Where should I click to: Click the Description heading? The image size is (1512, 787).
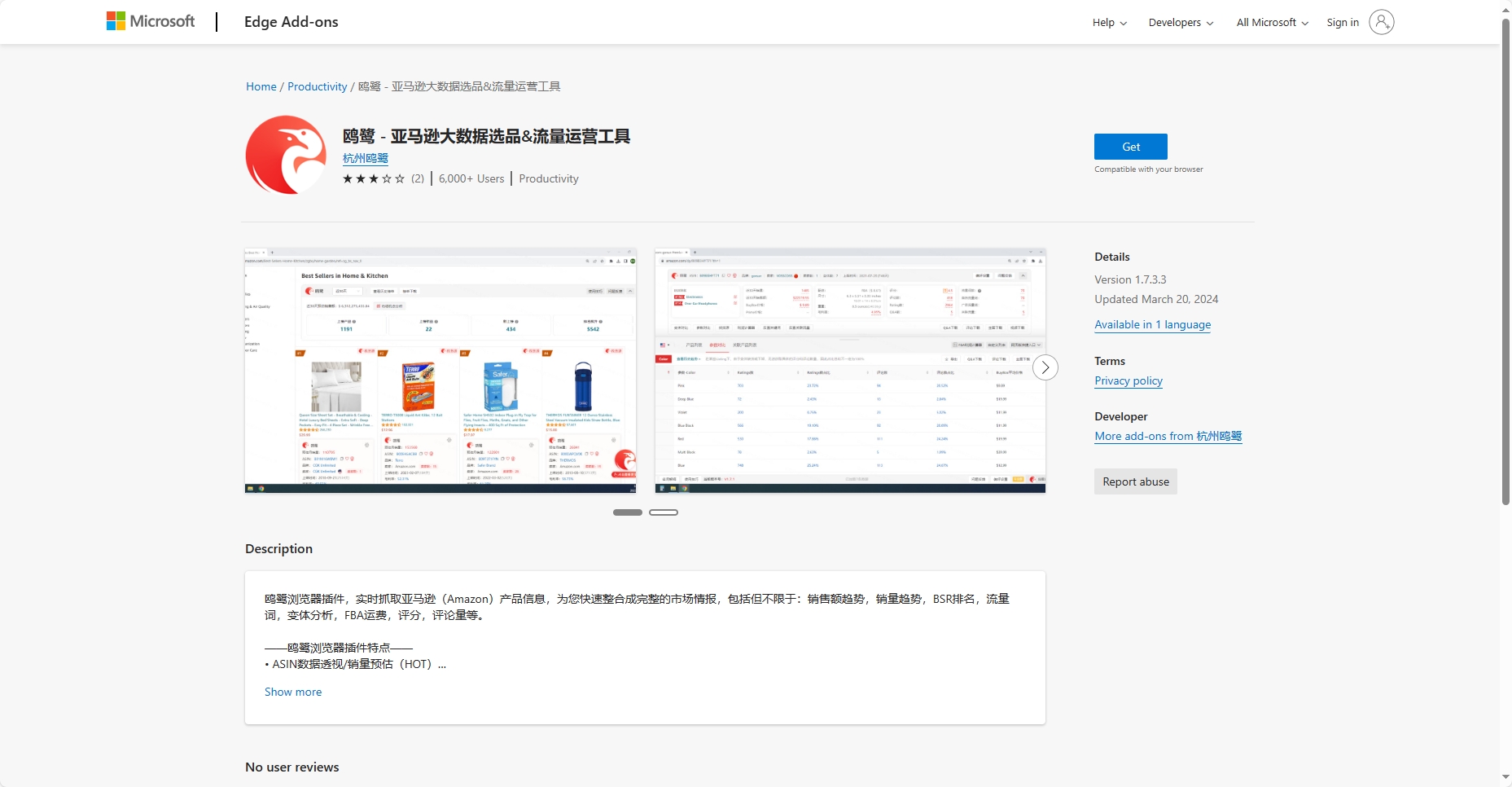[x=279, y=549]
